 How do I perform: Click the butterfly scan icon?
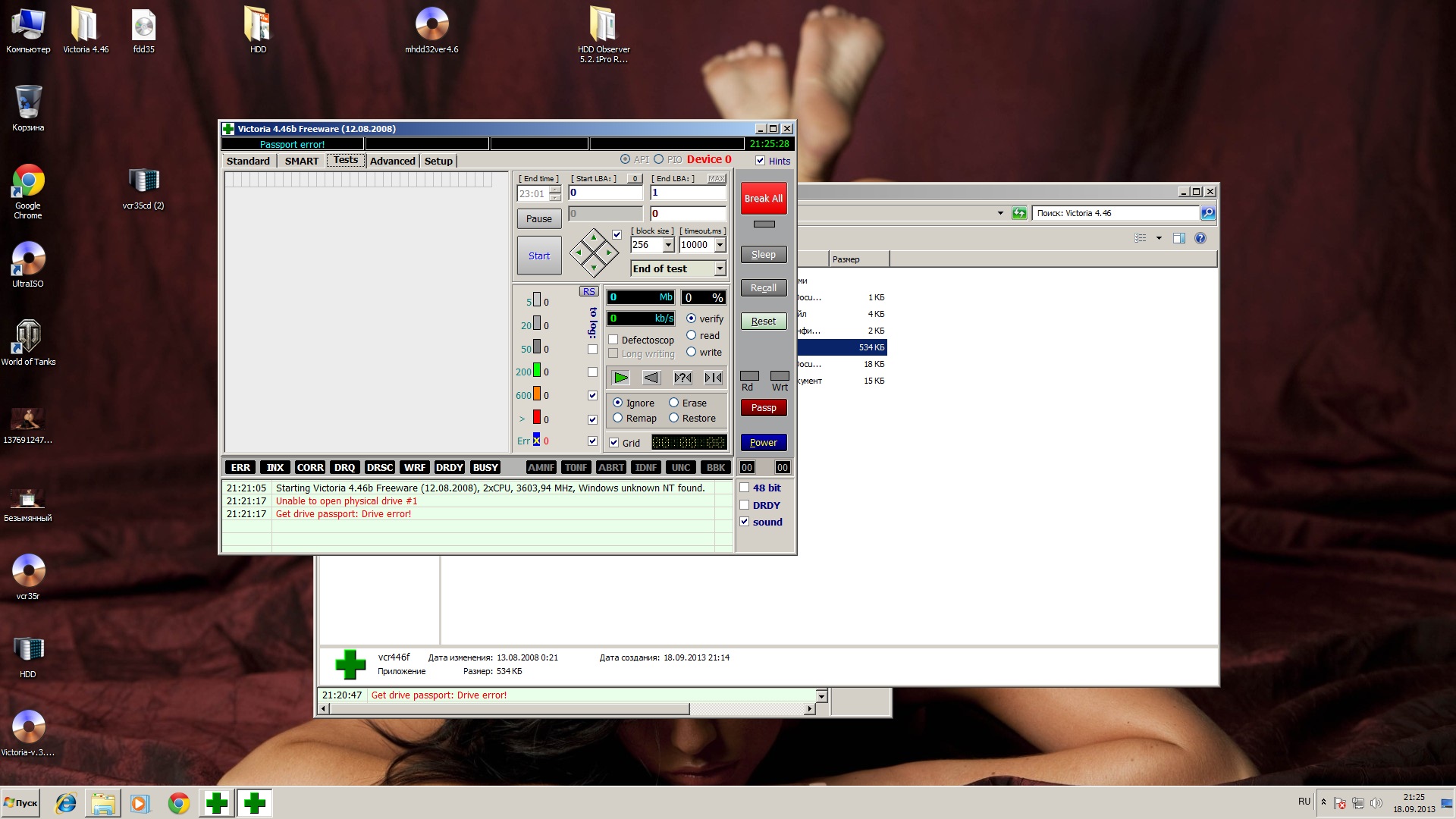[x=713, y=378]
